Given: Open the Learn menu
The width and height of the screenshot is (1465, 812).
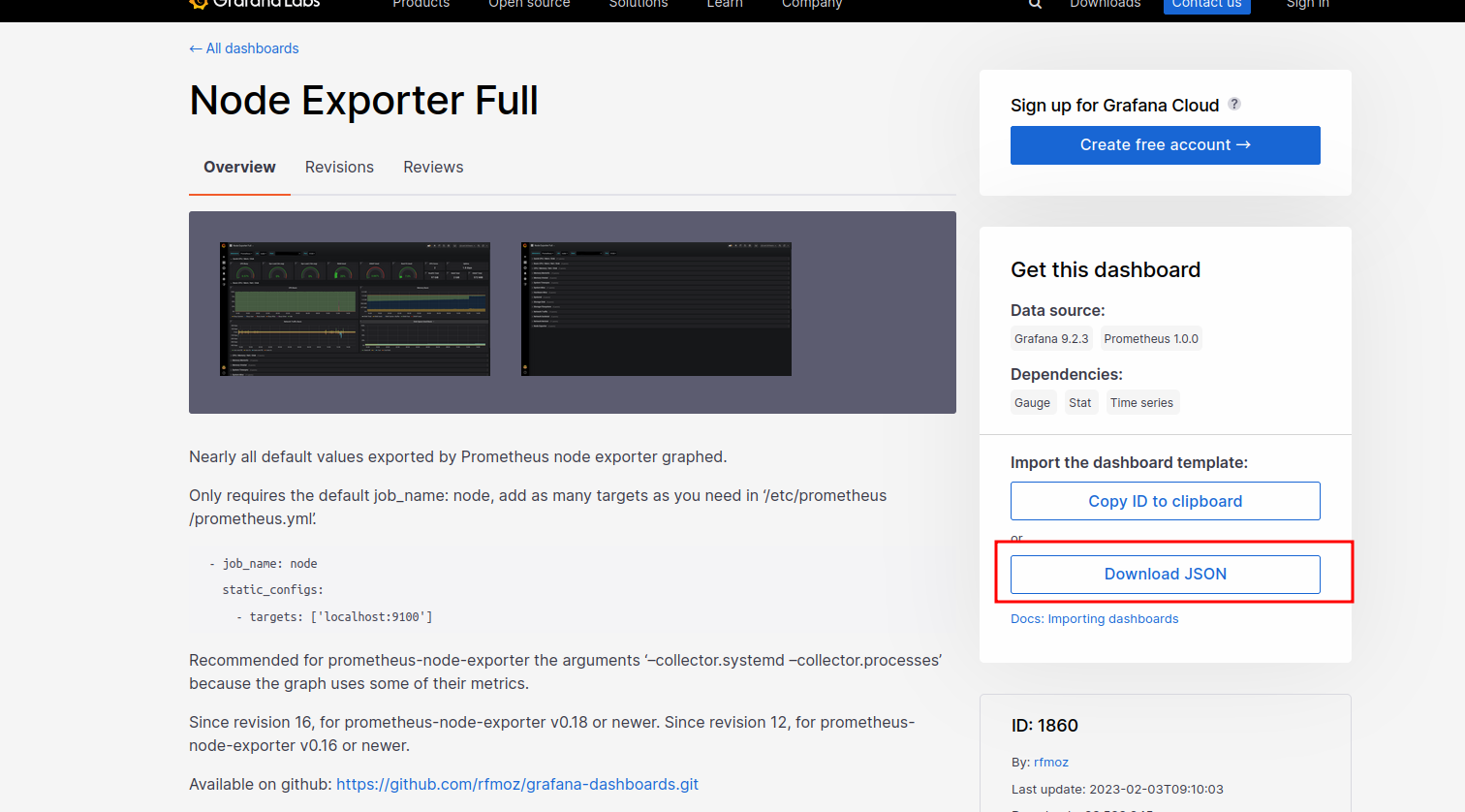Looking at the screenshot, I should tap(725, 4).
